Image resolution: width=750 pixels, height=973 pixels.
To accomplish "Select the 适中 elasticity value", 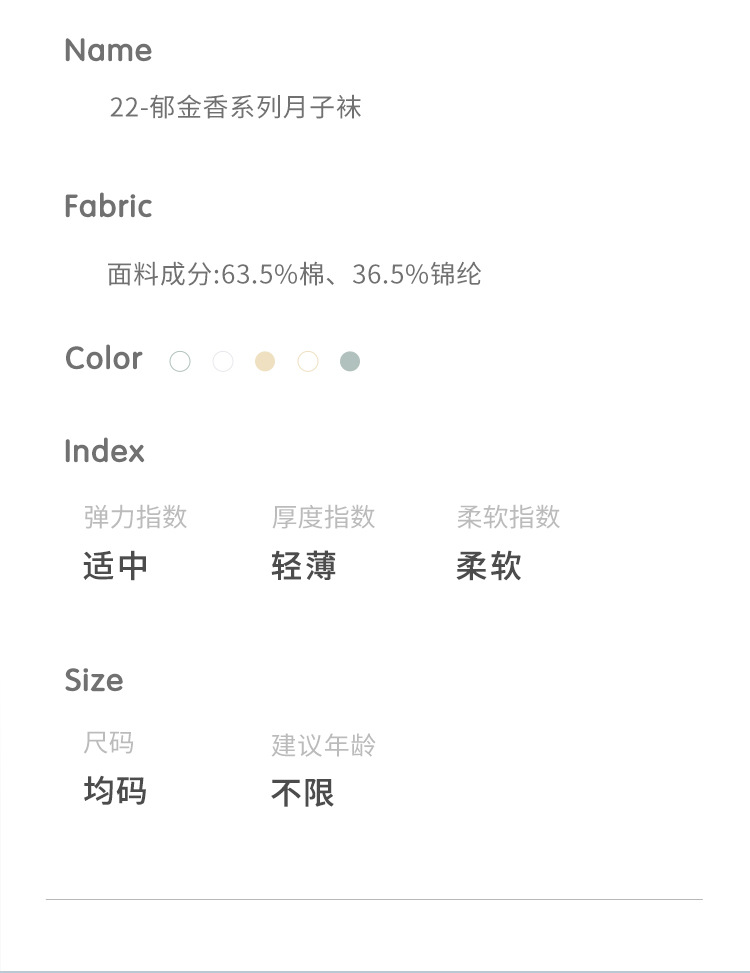I will (116, 567).
